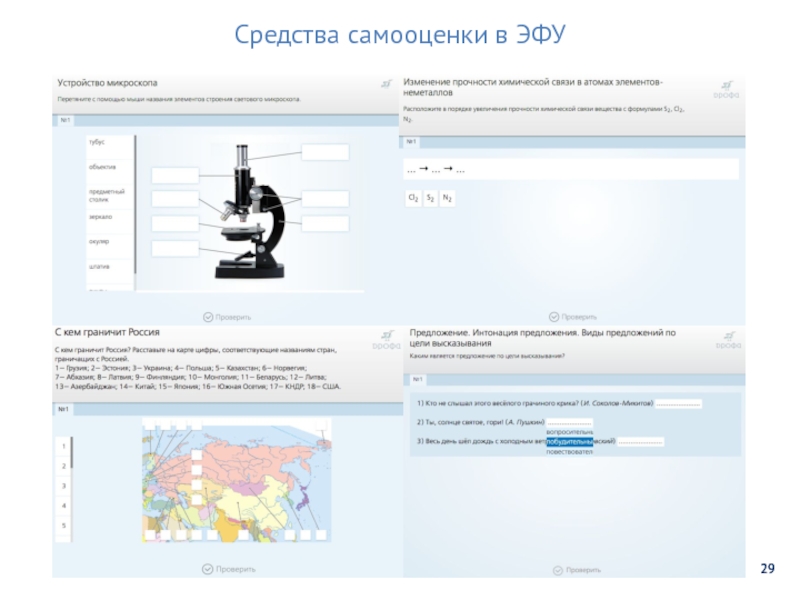Click the дрофа logo in the chemical bond panel

726,90
